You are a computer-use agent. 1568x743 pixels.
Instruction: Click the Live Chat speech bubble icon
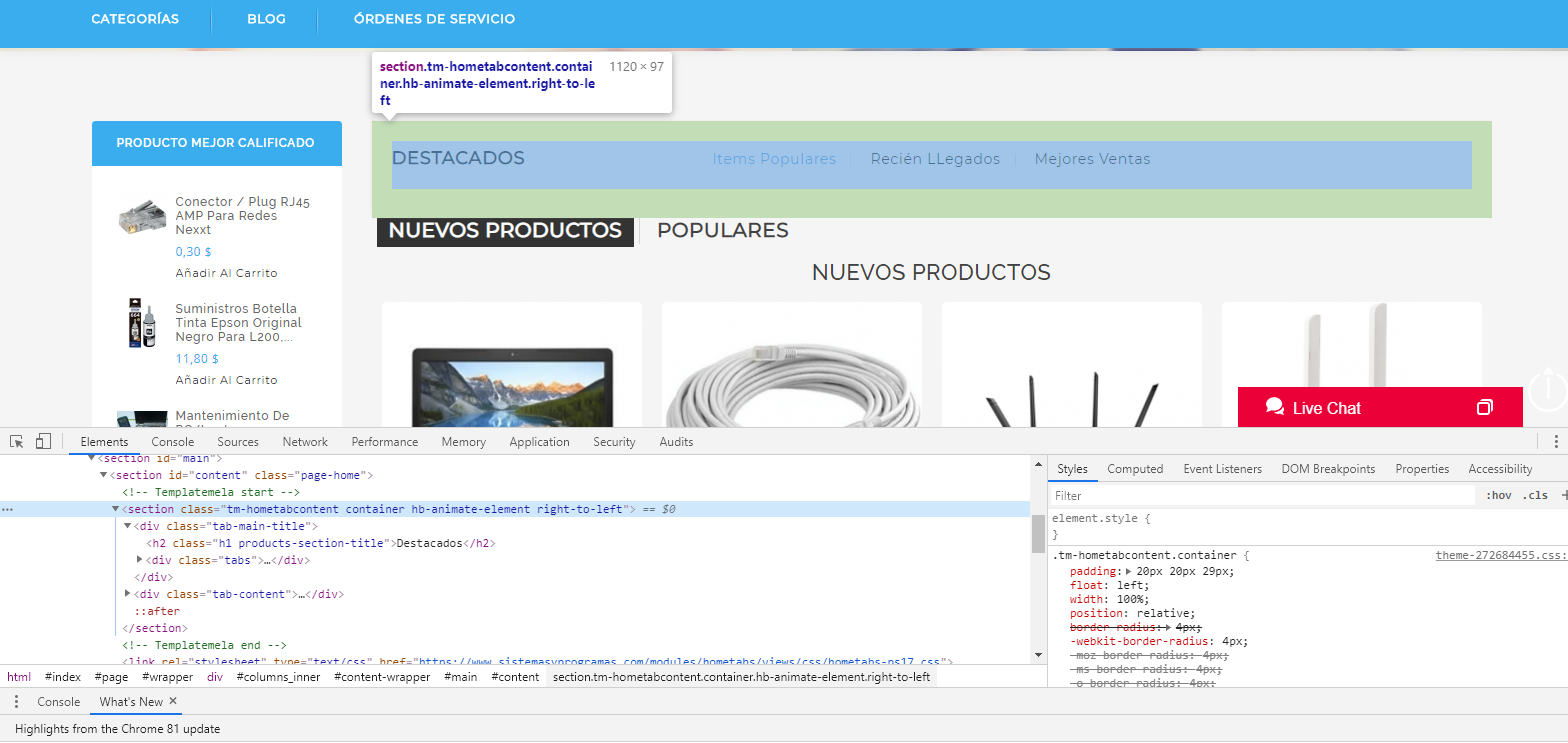point(1274,407)
